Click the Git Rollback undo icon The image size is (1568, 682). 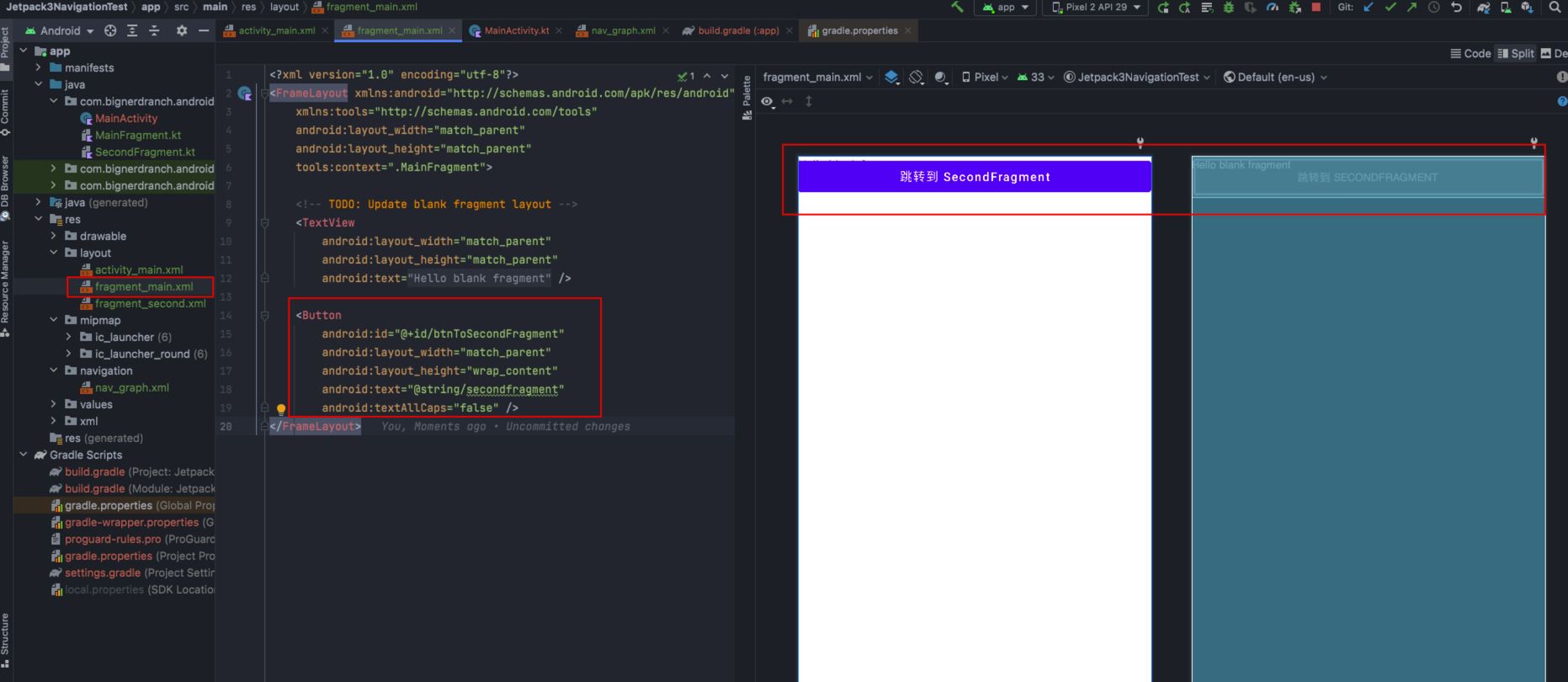1456,7
